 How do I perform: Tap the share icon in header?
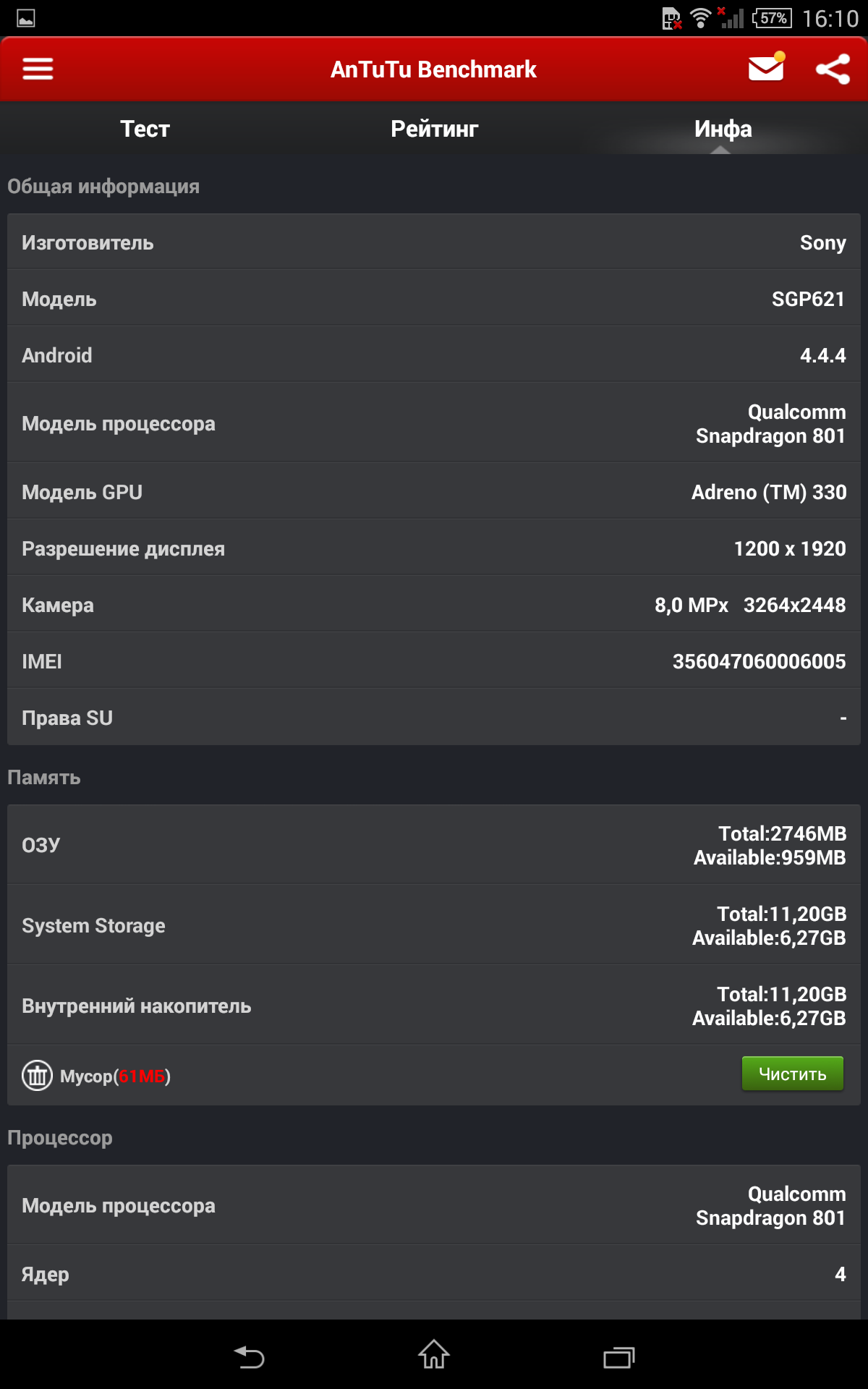(x=833, y=69)
